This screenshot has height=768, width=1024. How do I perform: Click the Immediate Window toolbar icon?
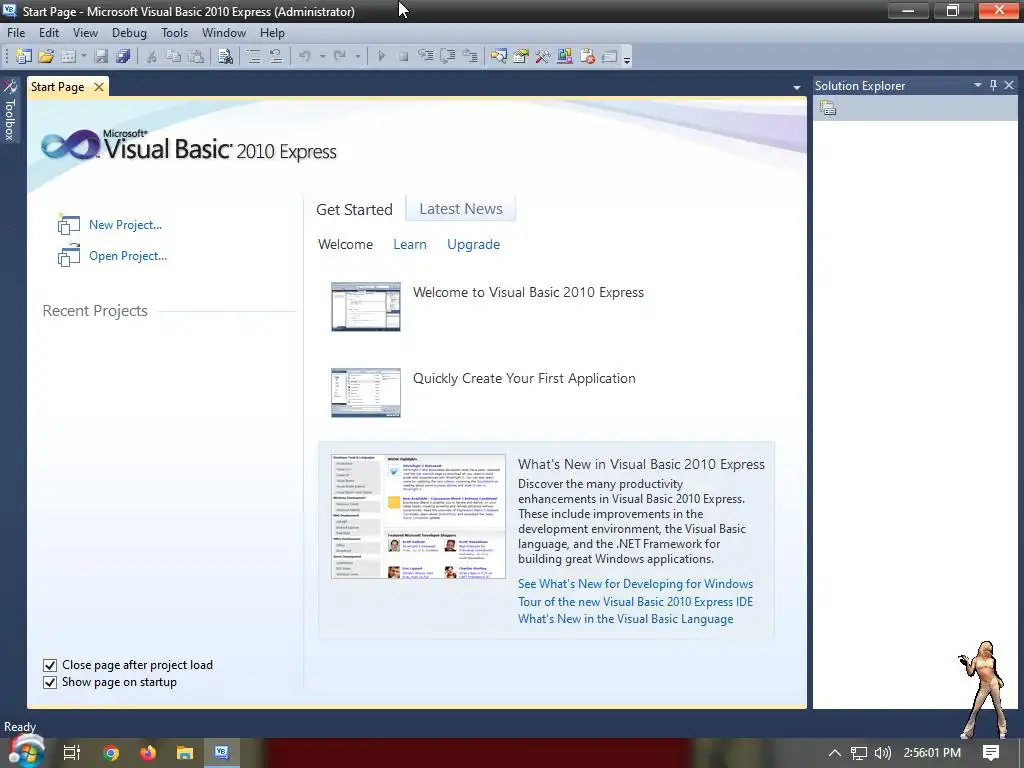609,56
